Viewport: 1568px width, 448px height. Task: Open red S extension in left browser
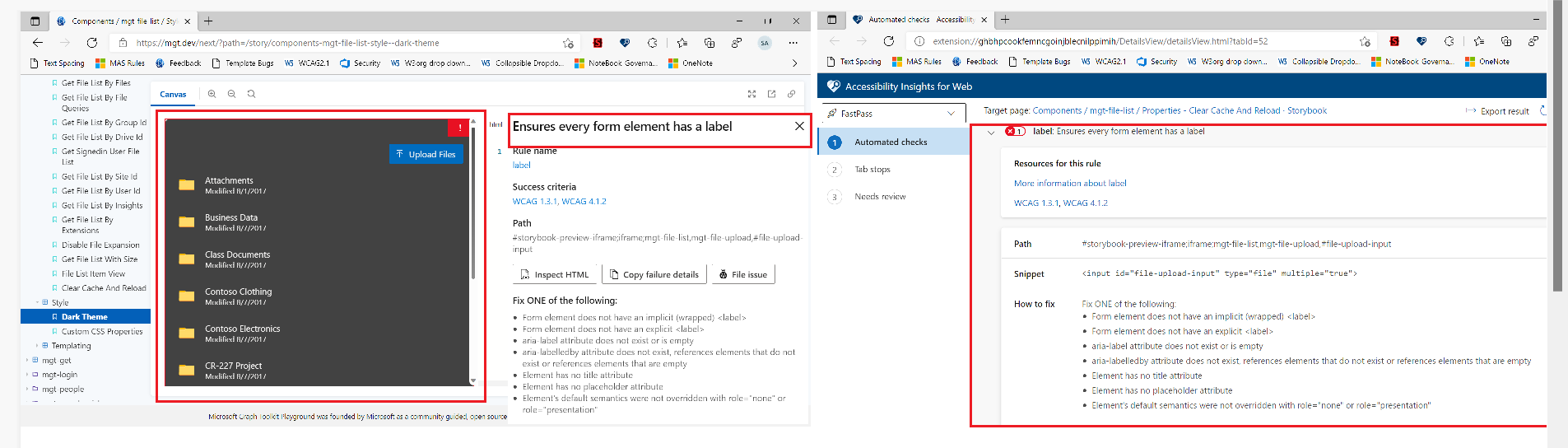(x=598, y=43)
